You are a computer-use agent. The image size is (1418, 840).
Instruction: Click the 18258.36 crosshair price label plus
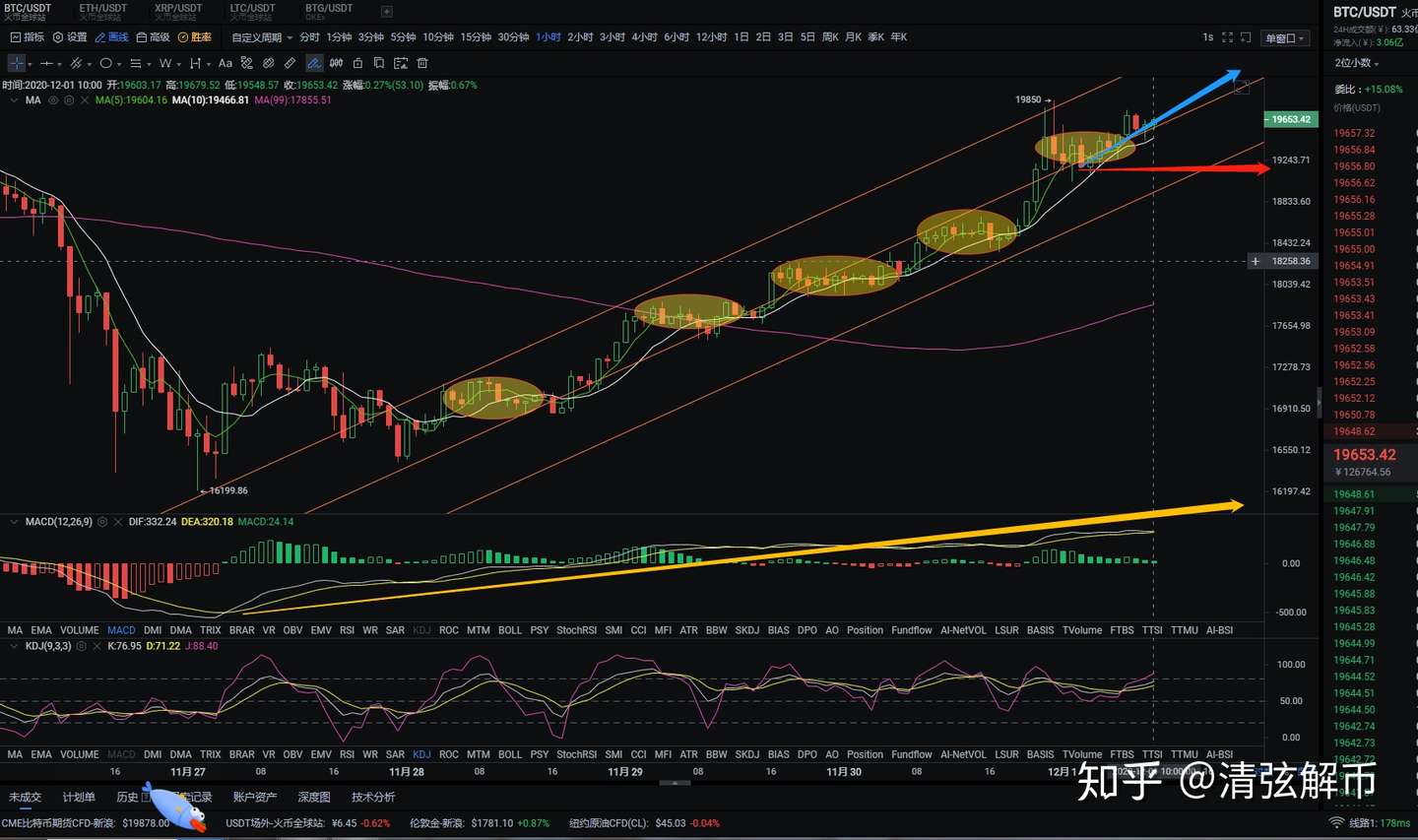click(x=1255, y=261)
